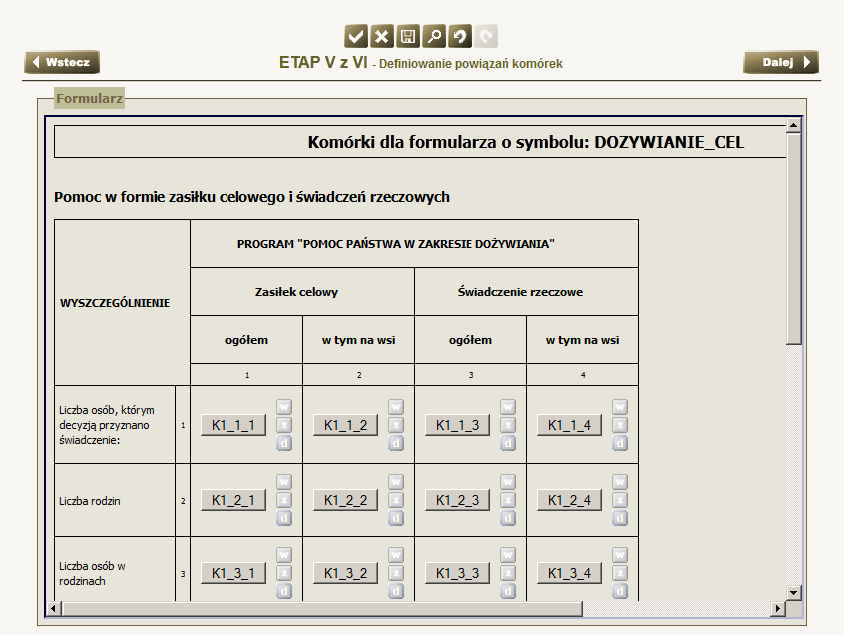Click the horizontal scrollbar right arrow
The image size is (844, 635).
point(777,609)
